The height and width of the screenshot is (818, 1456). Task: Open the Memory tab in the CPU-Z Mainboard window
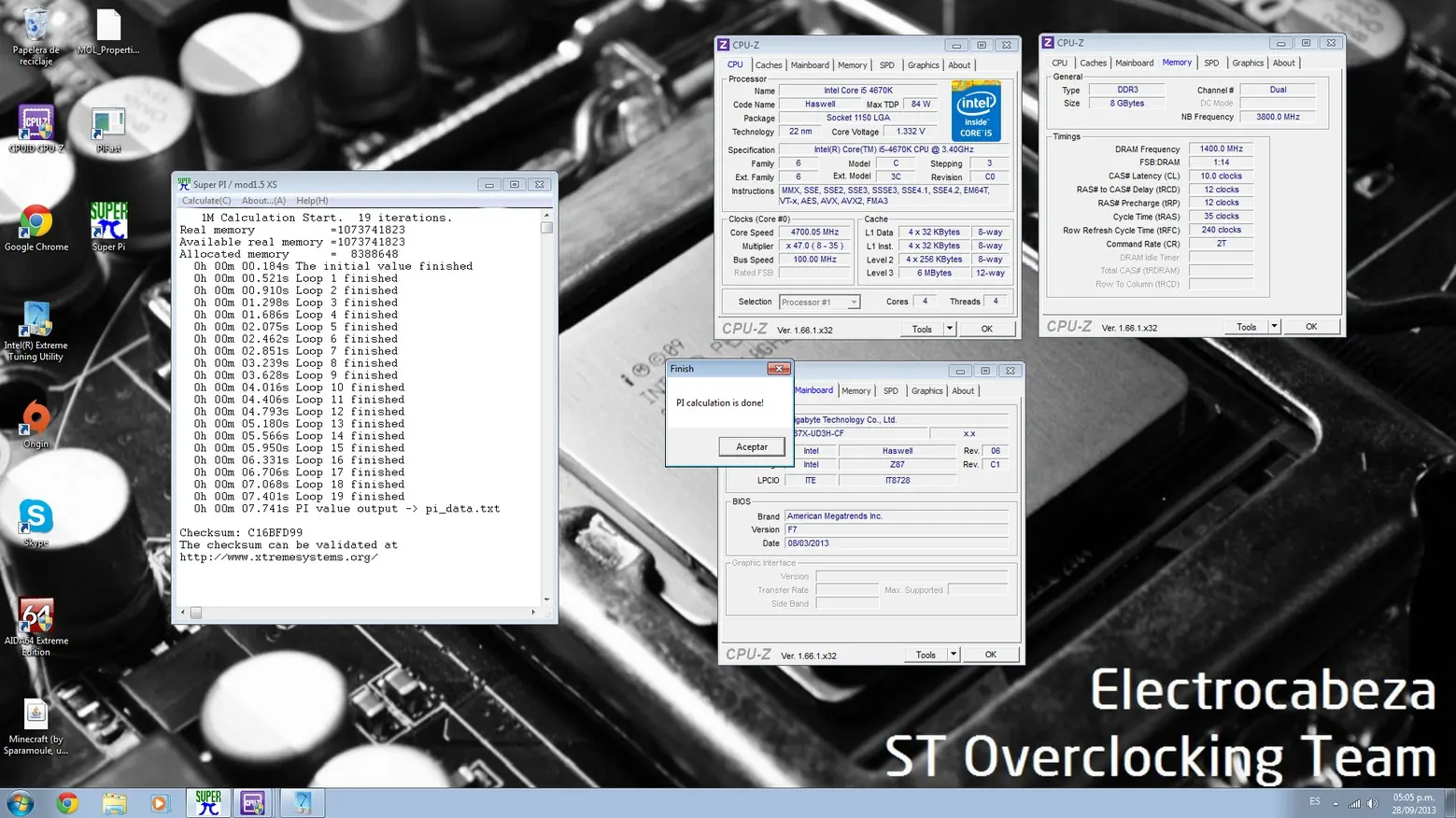pyautogui.click(x=855, y=391)
